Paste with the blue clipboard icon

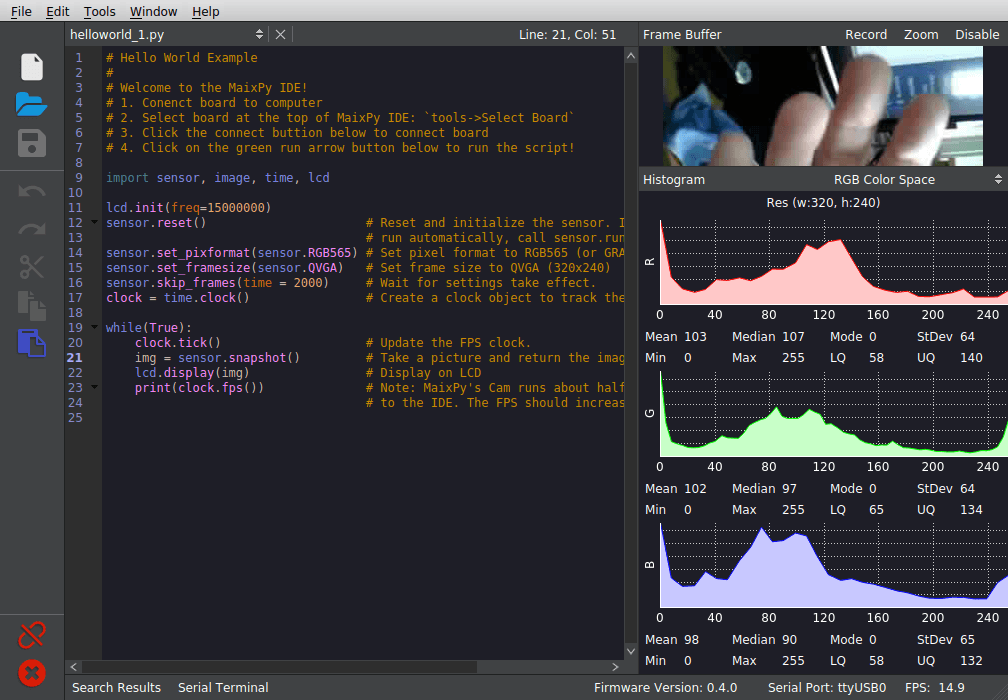(32, 343)
